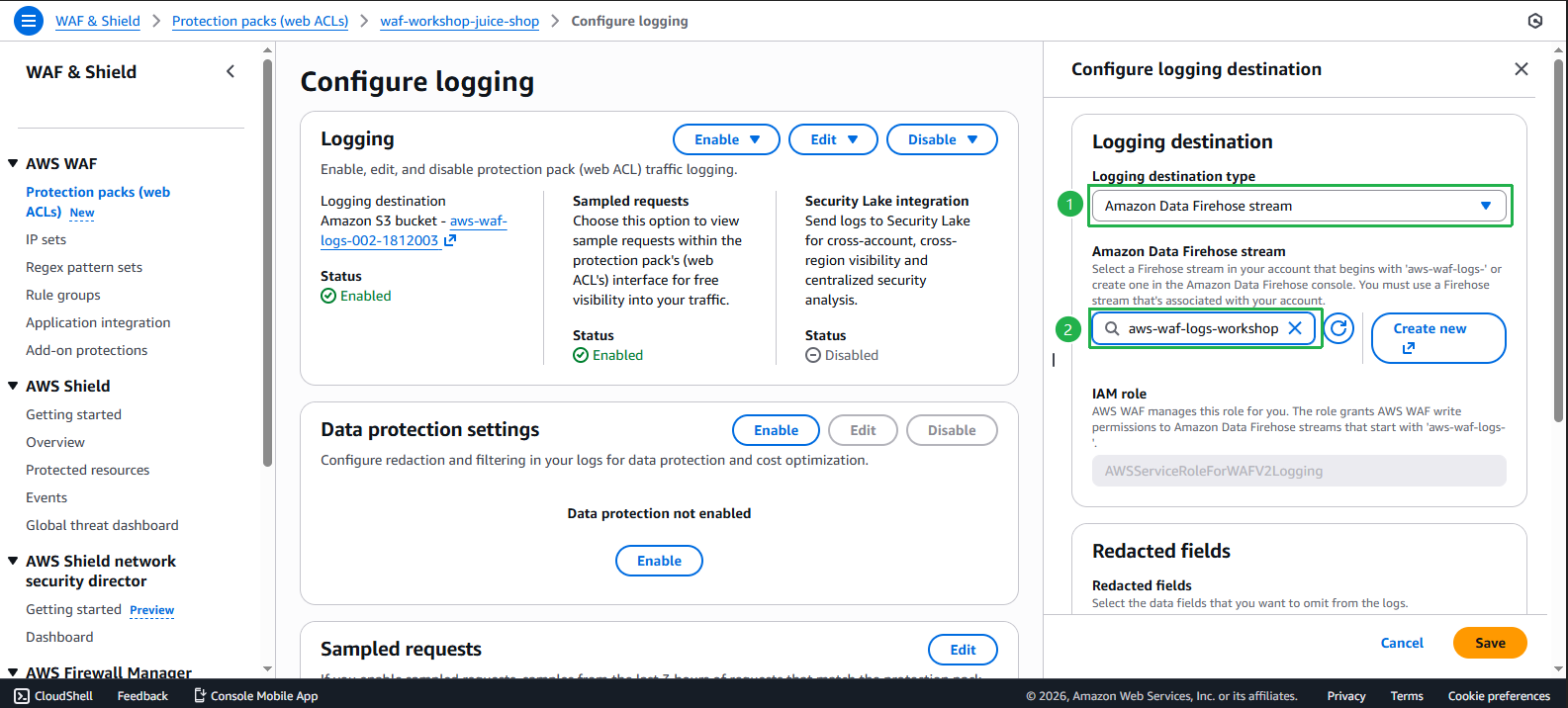Viewport: 1568px width, 708px height.
Task: Click the Preview badge beside Getting started
Action: tap(152, 610)
